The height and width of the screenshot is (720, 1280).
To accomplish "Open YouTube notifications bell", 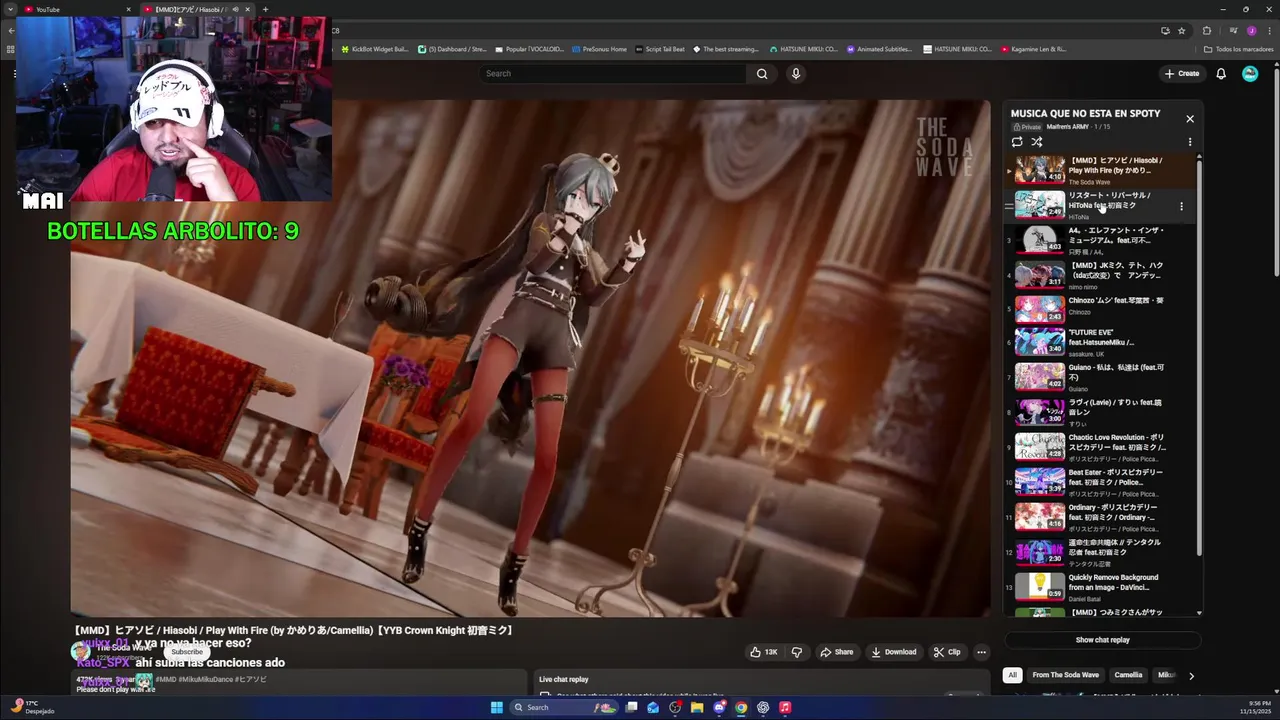I will pos(1221,74).
